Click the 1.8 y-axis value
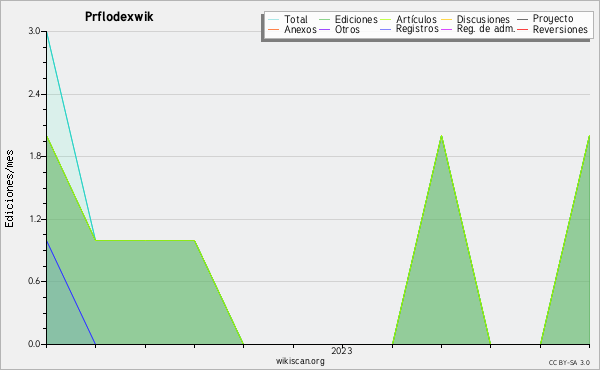 tap(34, 156)
